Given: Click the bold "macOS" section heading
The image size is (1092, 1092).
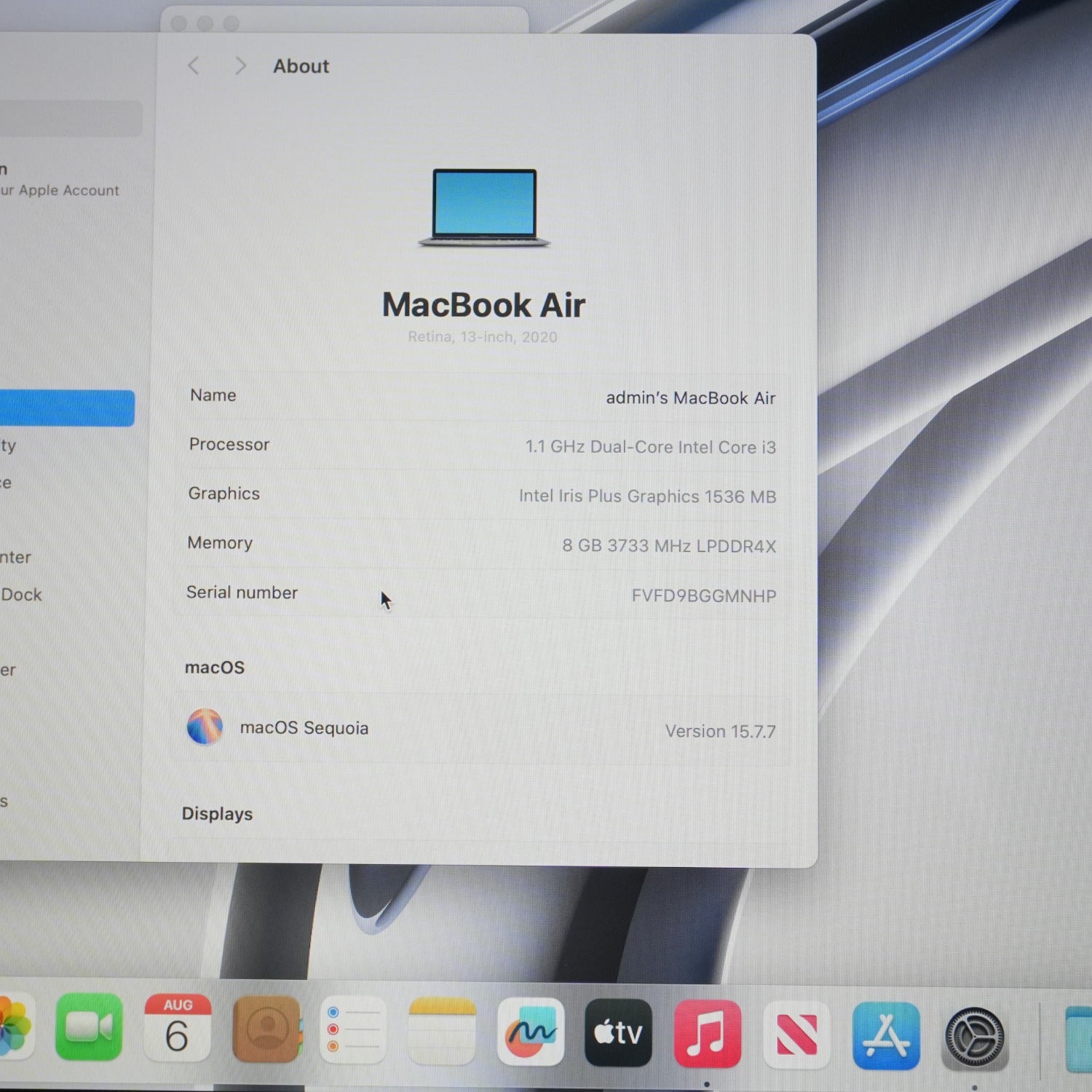Looking at the screenshot, I should tap(215, 668).
